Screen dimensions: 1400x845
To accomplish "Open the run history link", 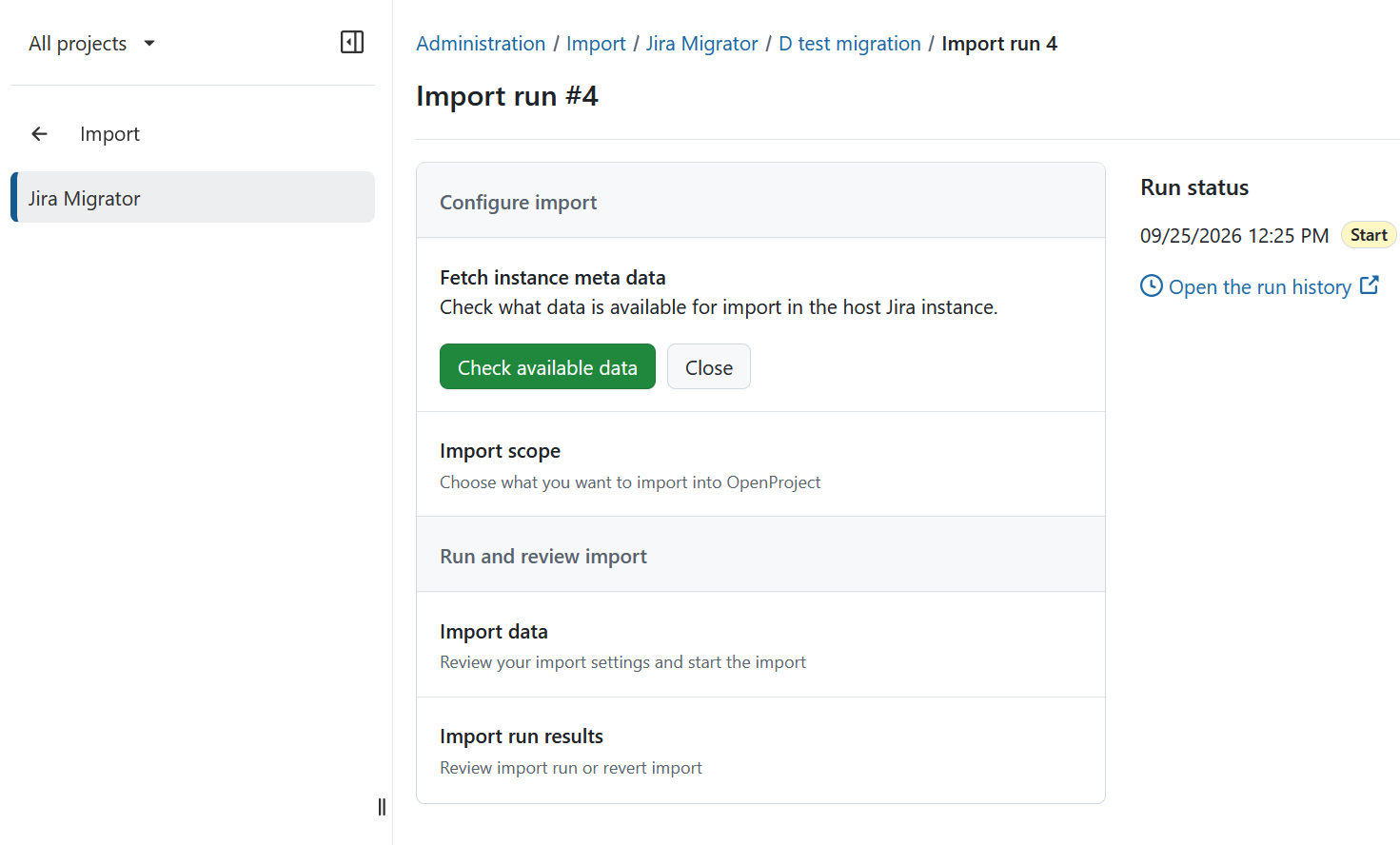I will click(1259, 286).
